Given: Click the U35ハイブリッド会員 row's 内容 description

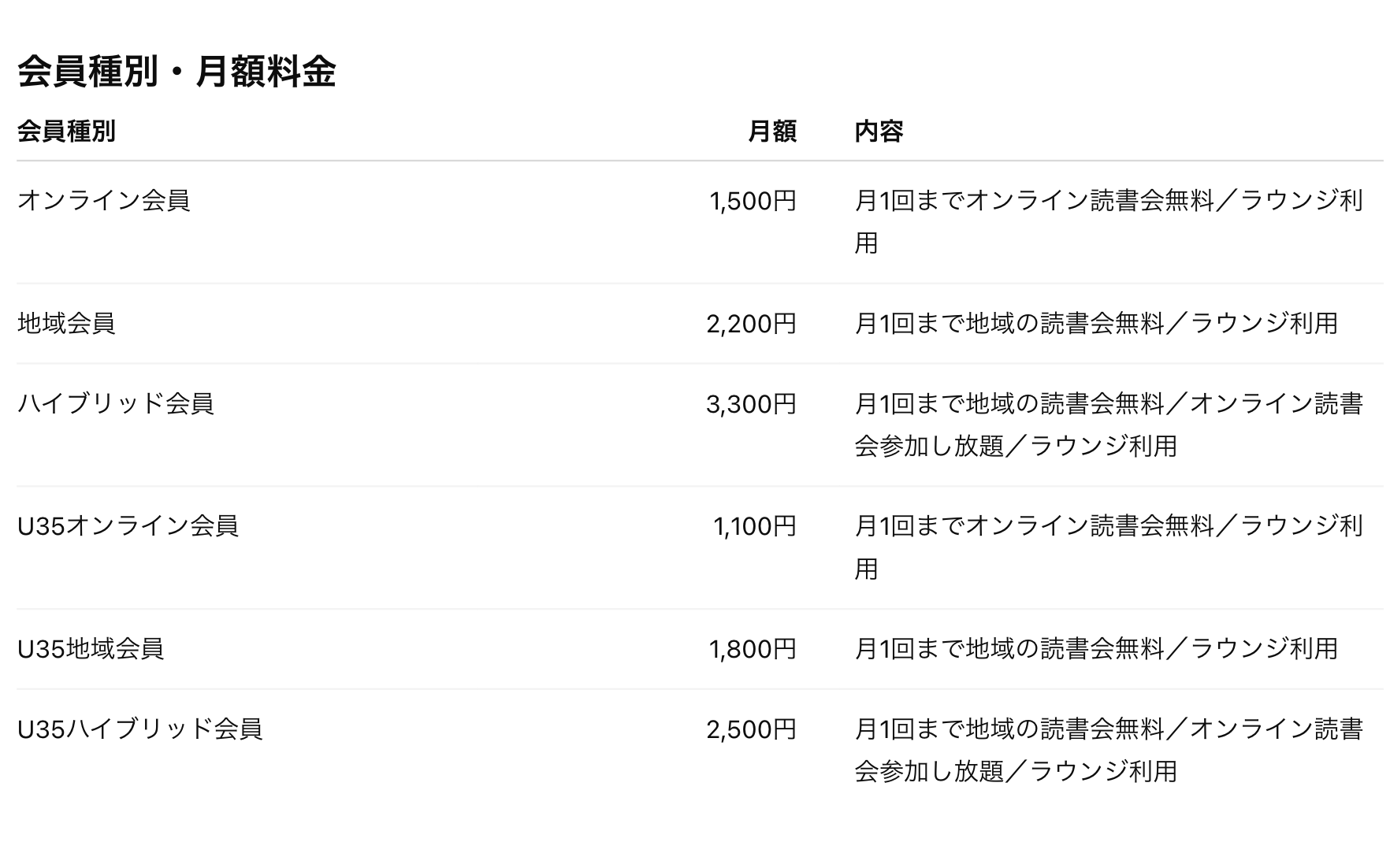Looking at the screenshot, I should 1108,750.
